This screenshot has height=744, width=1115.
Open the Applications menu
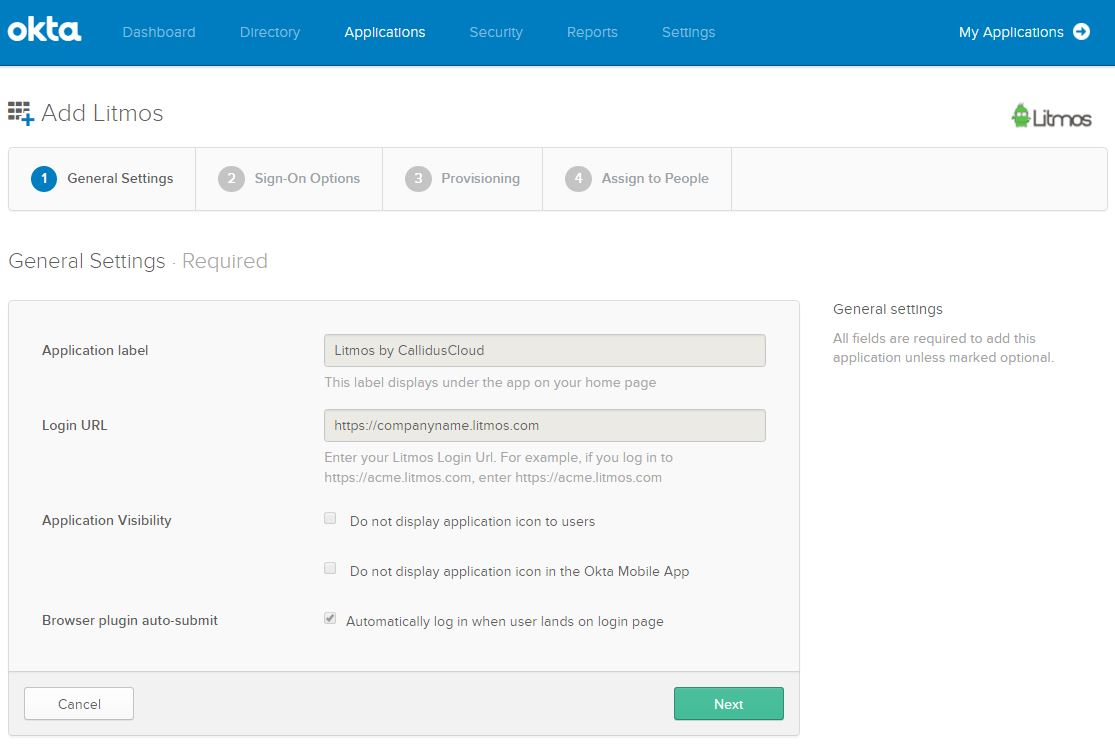385,32
